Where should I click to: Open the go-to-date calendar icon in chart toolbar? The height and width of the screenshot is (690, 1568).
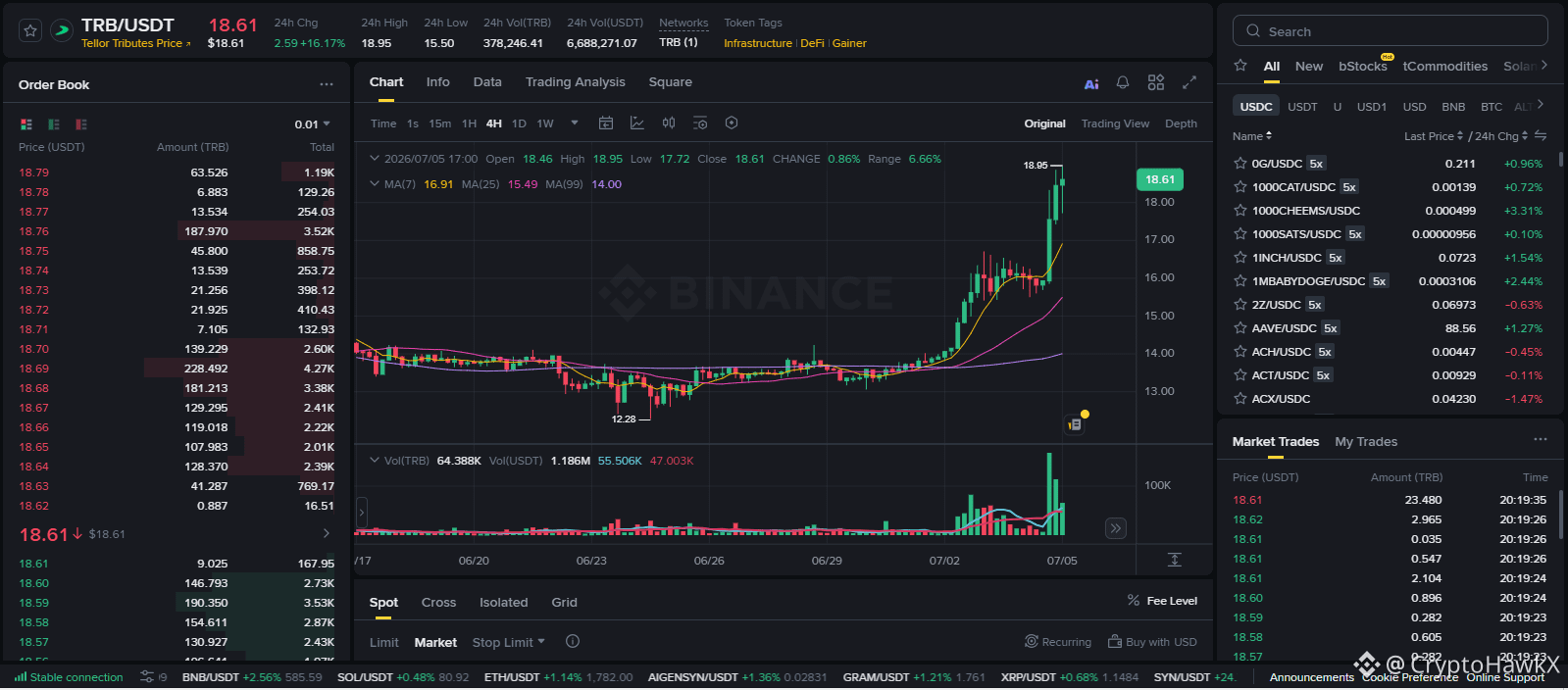click(606, 123)
